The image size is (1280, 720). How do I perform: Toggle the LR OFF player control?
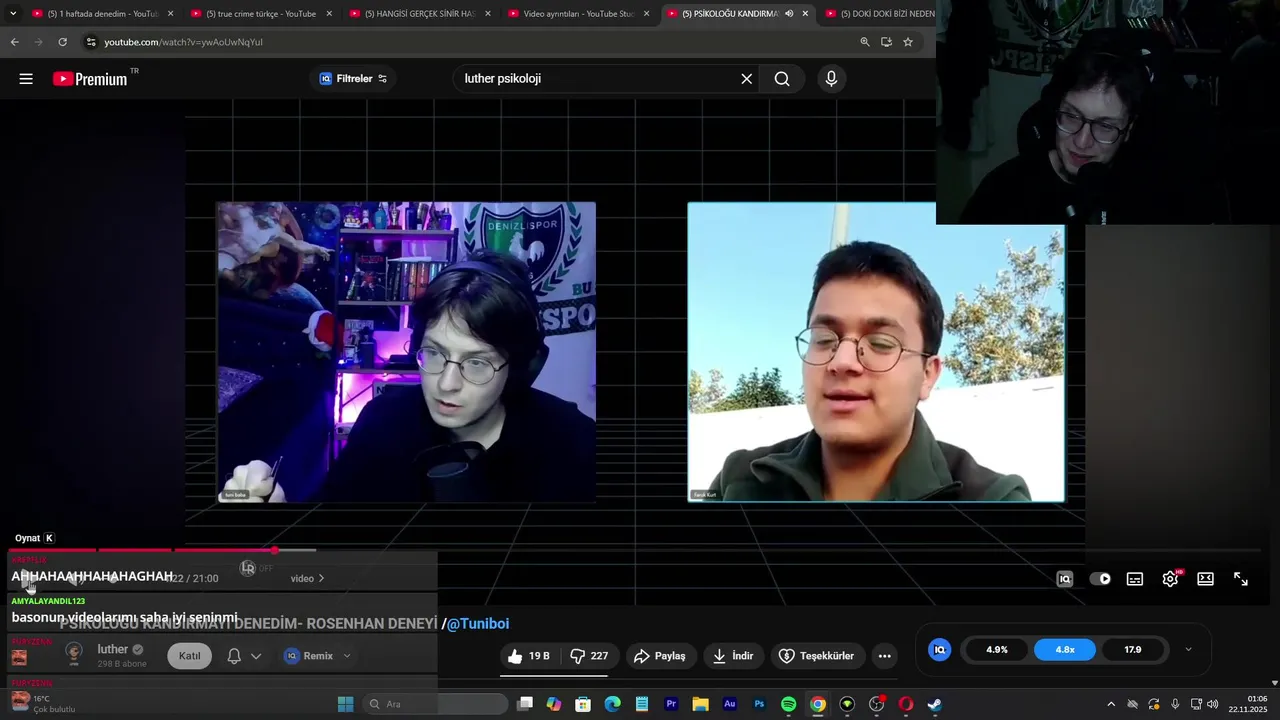pyautogui.click(x=256, y=568)
